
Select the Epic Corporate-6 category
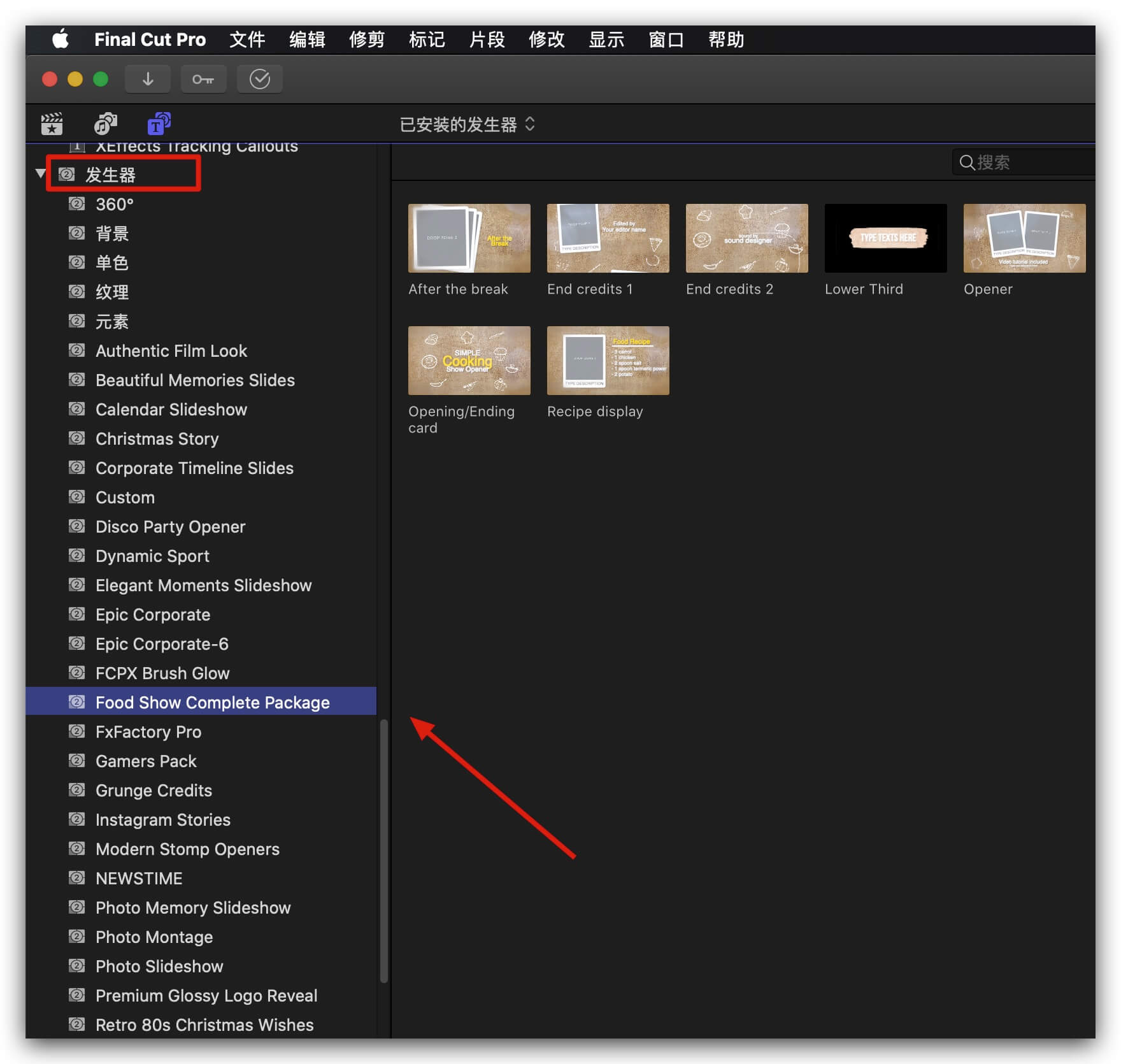[x=201, y=643]
